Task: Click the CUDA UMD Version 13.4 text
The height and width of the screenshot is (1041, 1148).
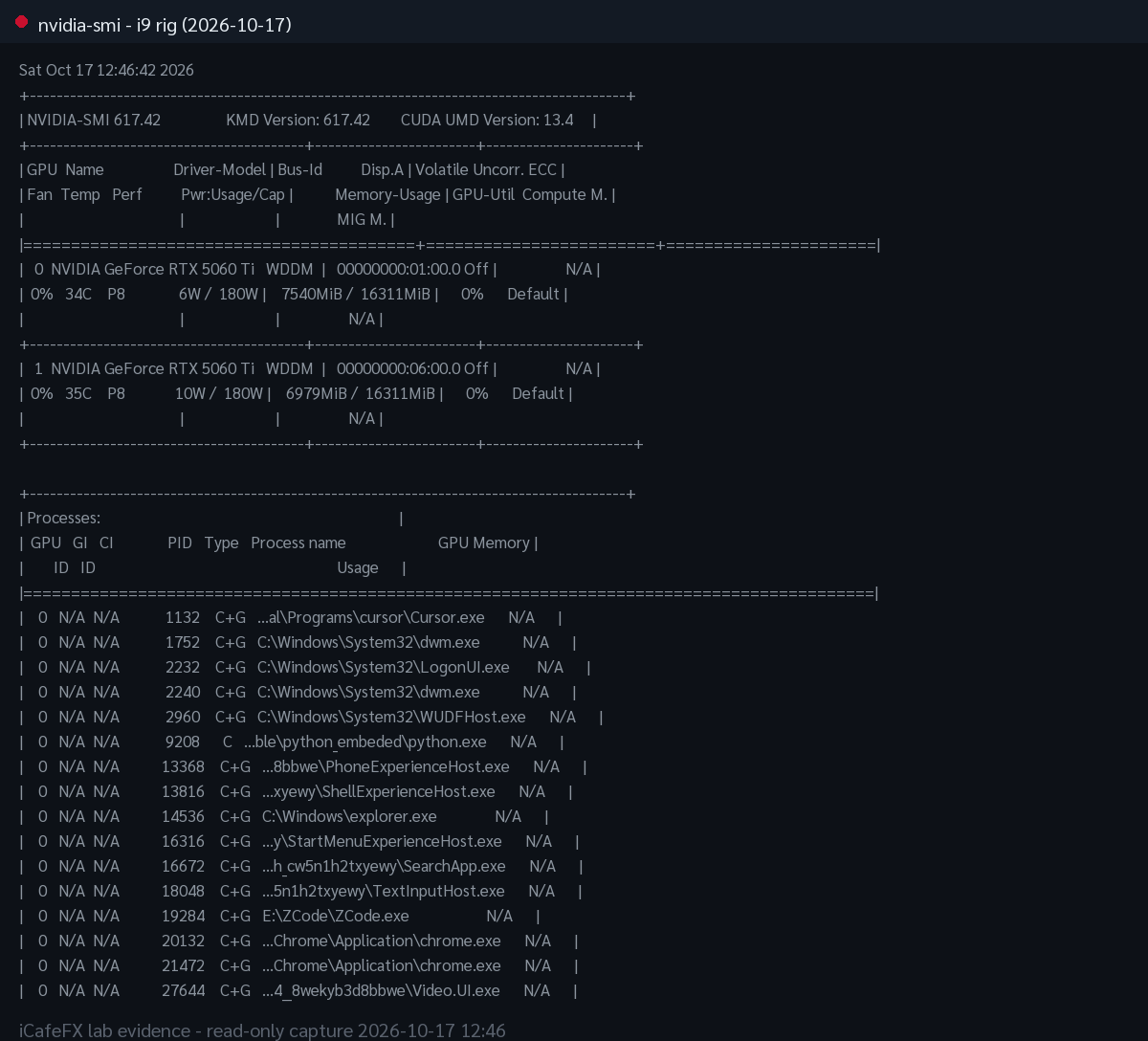Action: coord(487,120)
